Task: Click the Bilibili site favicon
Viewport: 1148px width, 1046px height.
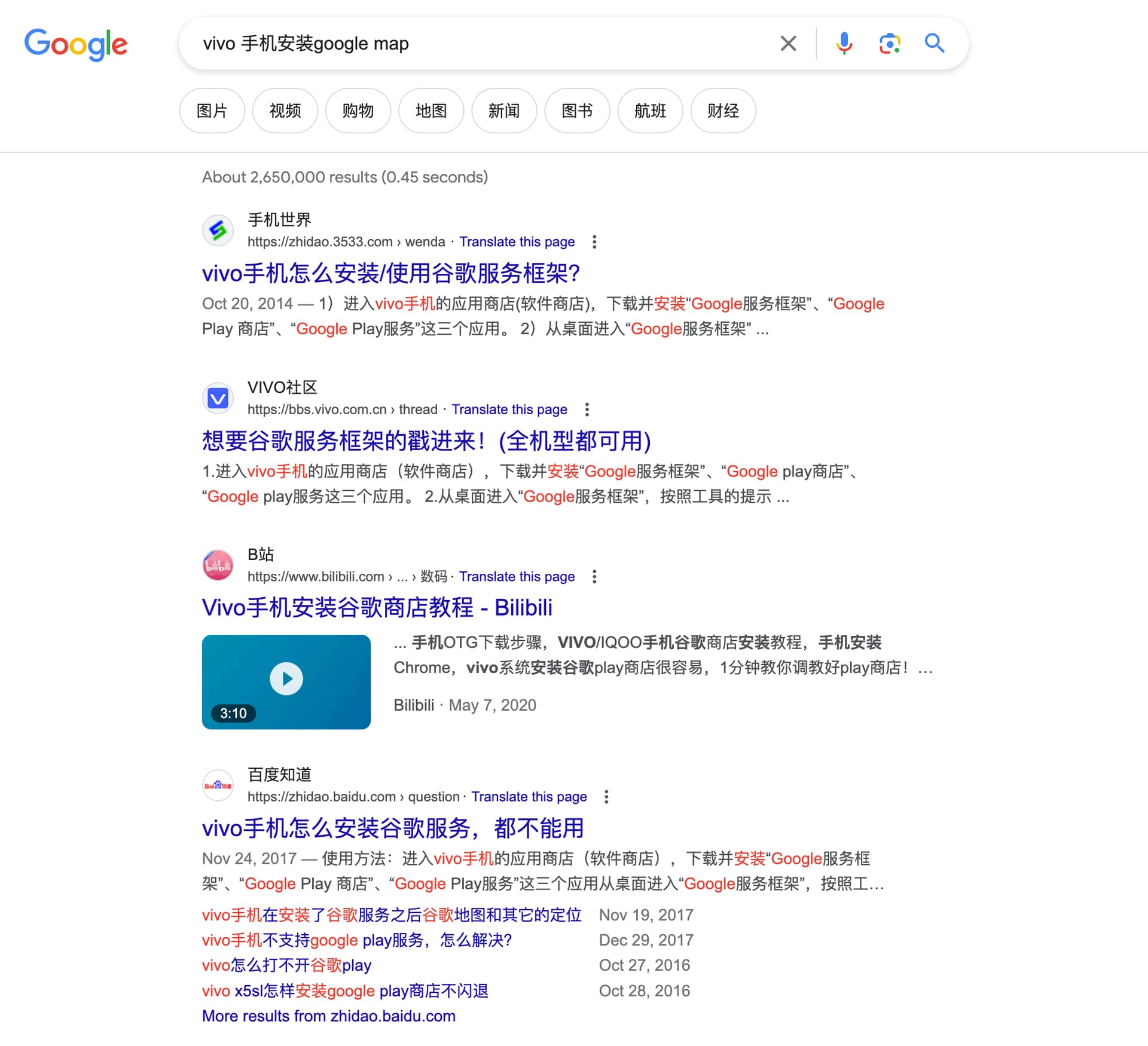Action: click(218, 565)
